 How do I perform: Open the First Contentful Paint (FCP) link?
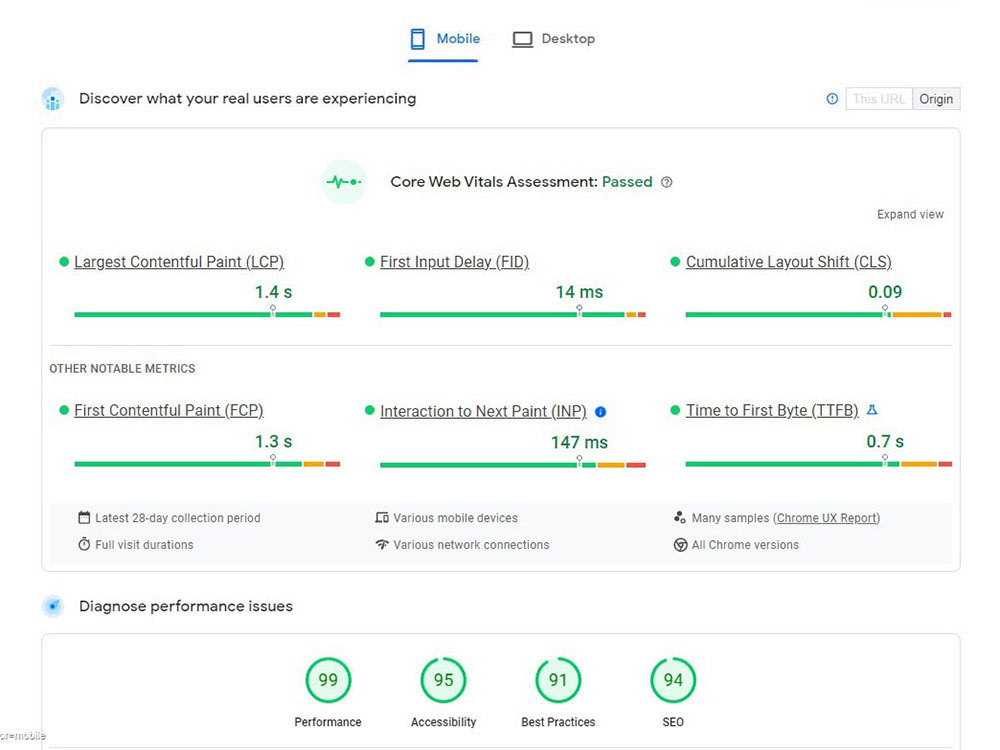[168, 411]
